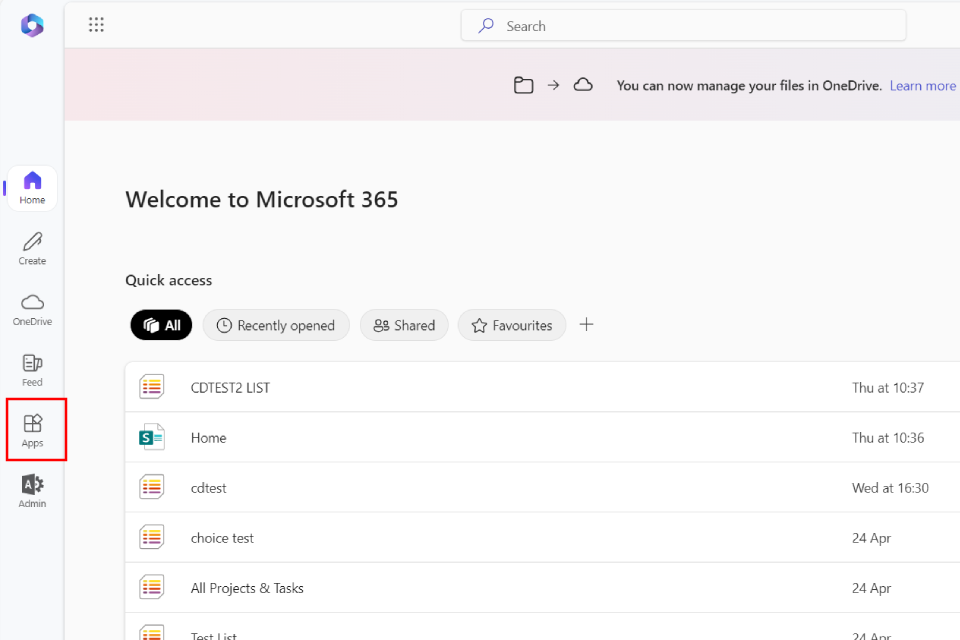The width and height of the screenshot is (960, 640).
Task: Open the cdtest list
Action: point(208,488)
